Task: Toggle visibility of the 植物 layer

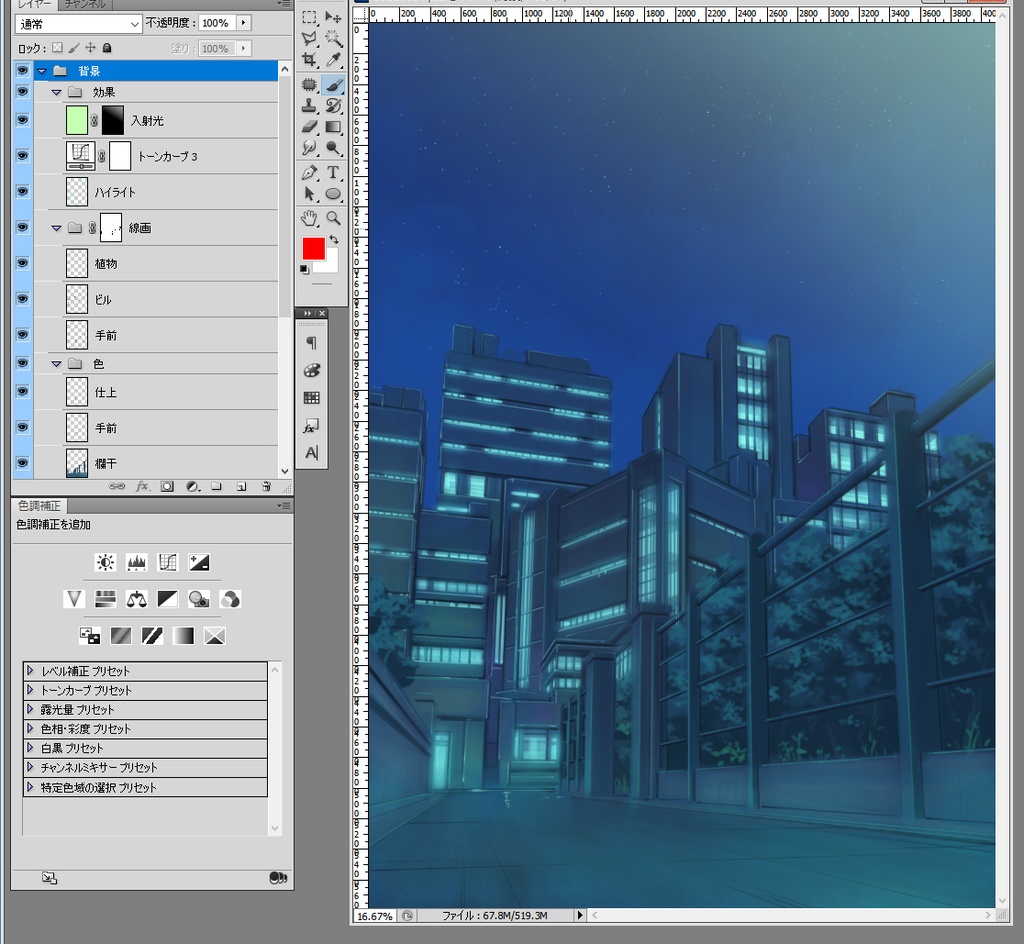Action: pyautogui.click(x=22, y=262)
